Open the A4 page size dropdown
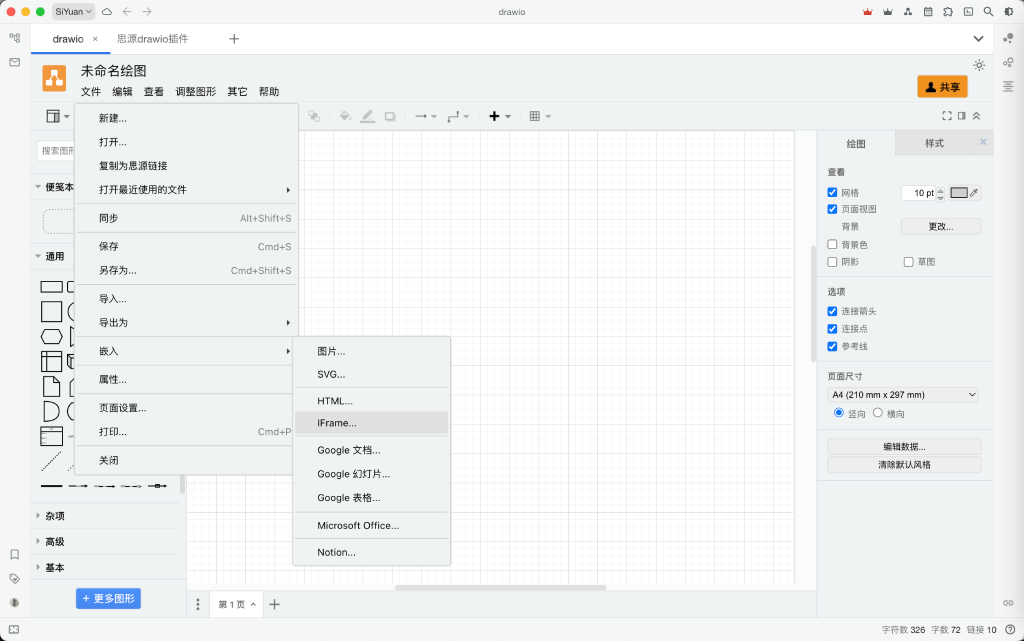Viewport: 1024px width, 641px height. tap(903, 395)
